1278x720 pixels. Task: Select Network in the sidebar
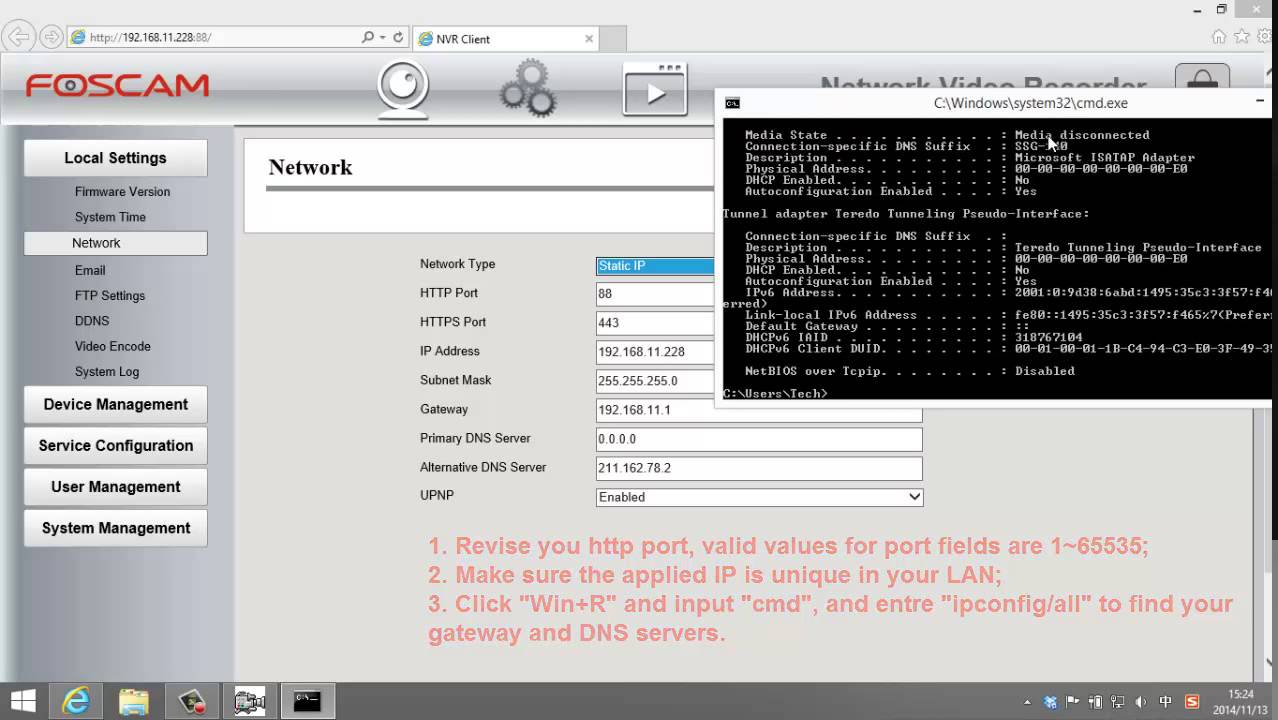click(116, 243)
